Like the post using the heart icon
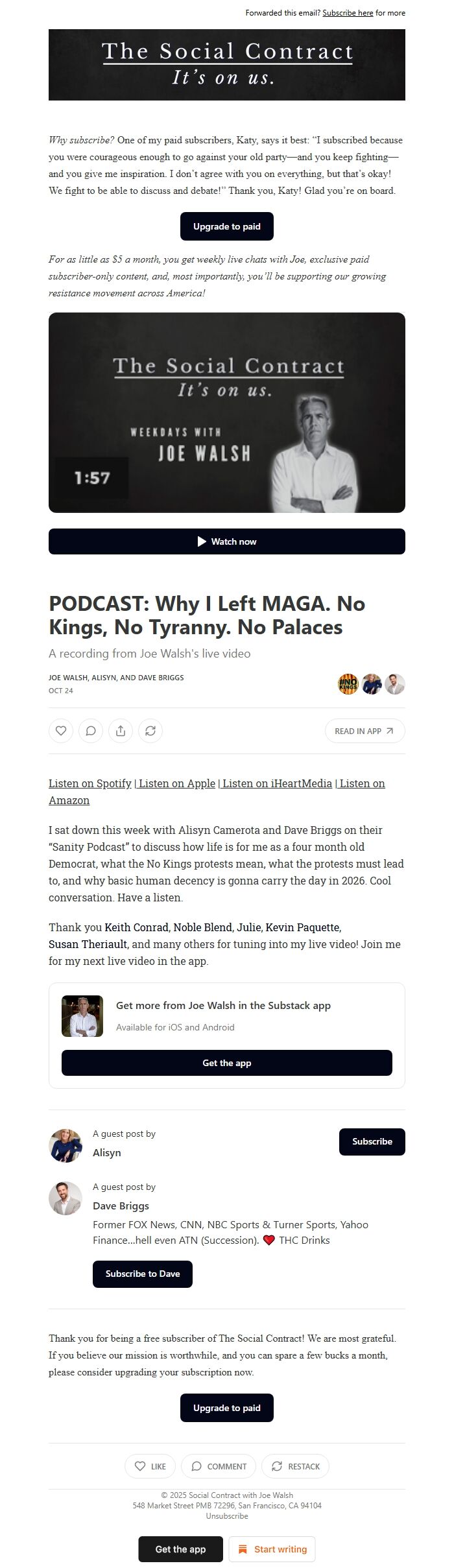This screenshot has width=454, height=1568. (x=61, y=731)
